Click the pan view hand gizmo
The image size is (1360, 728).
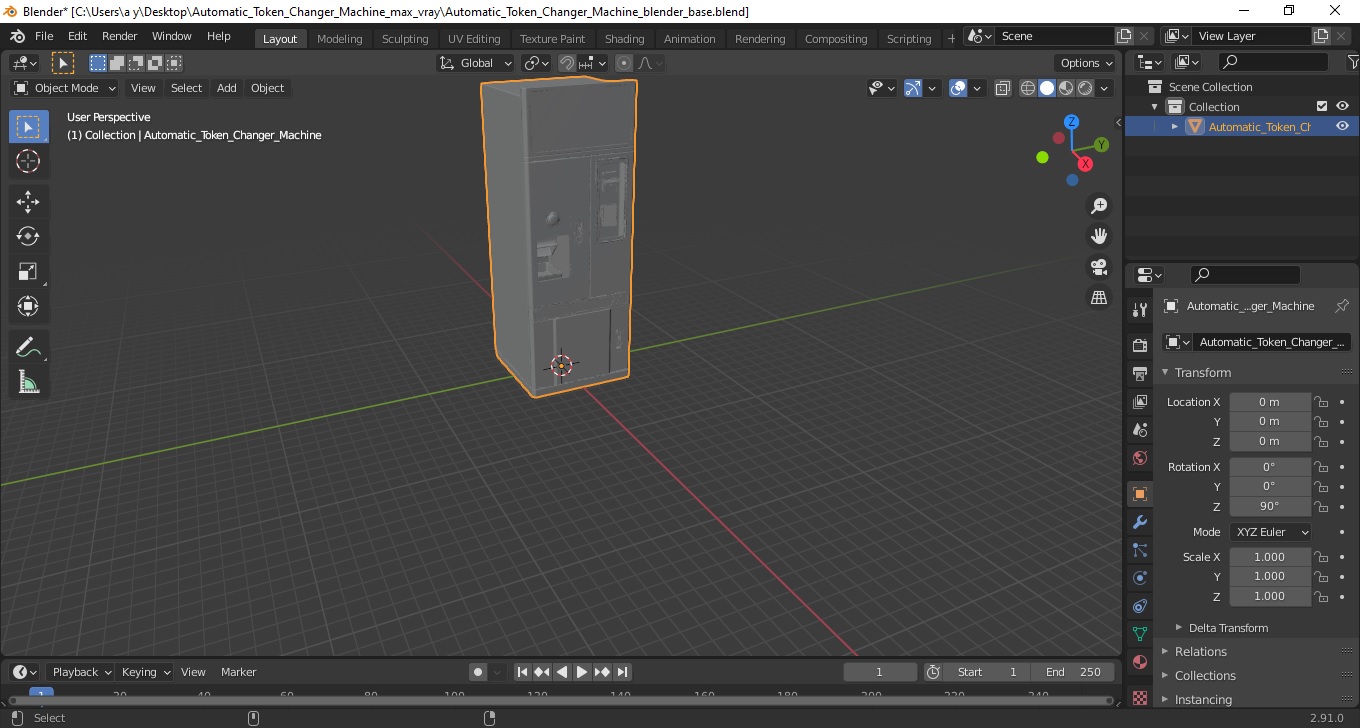1099,236
